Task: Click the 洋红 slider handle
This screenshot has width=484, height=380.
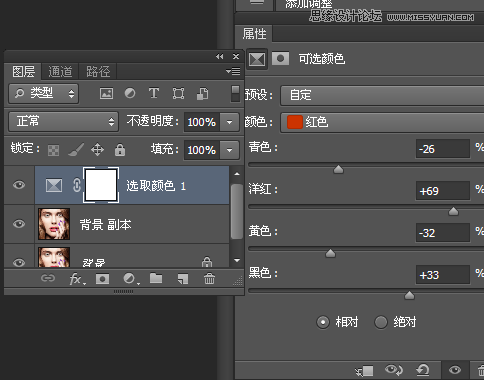Action: [453, 211]
